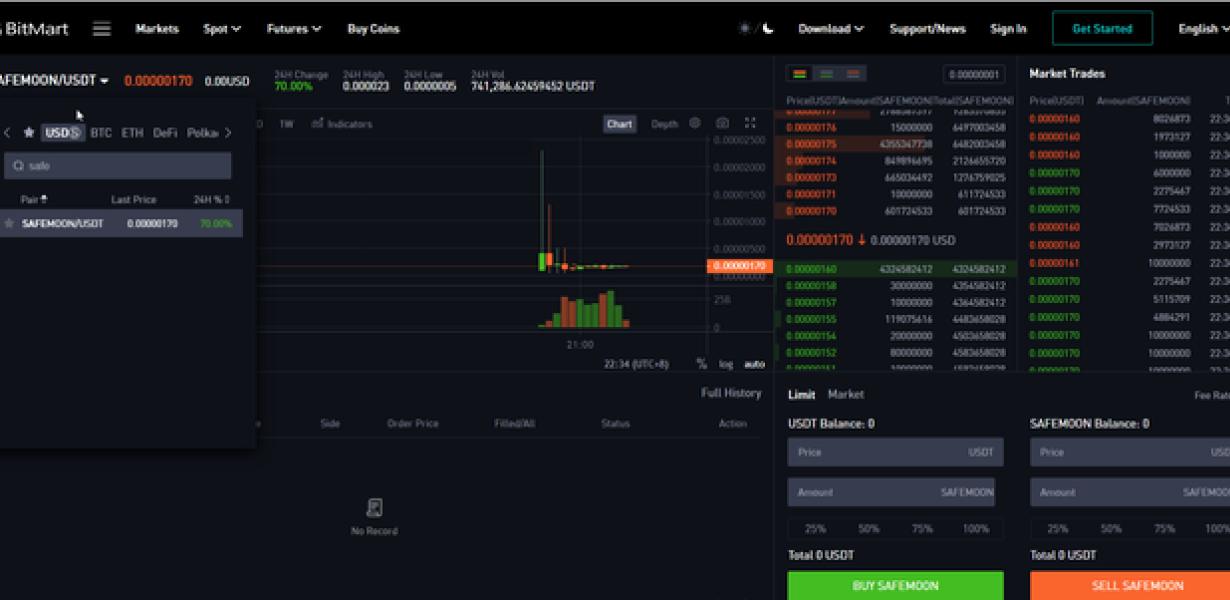This screenshot has height=600, width=1230.
Task: Collapse the SAFEMOON/USDT pair selector
Action: (55, 81)
